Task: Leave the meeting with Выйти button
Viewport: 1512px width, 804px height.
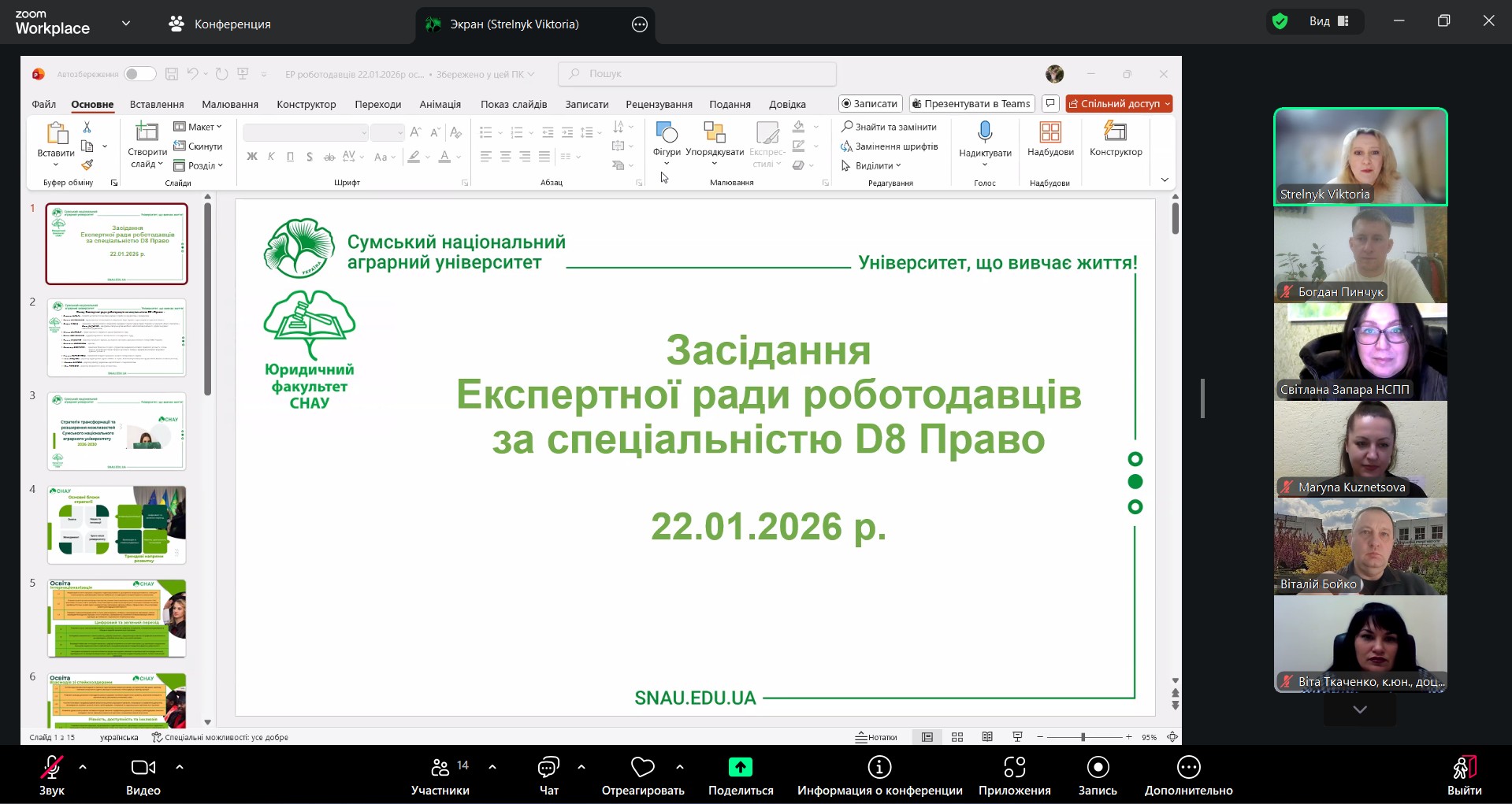Action: pyautogui.click(x=1464, y=776)
